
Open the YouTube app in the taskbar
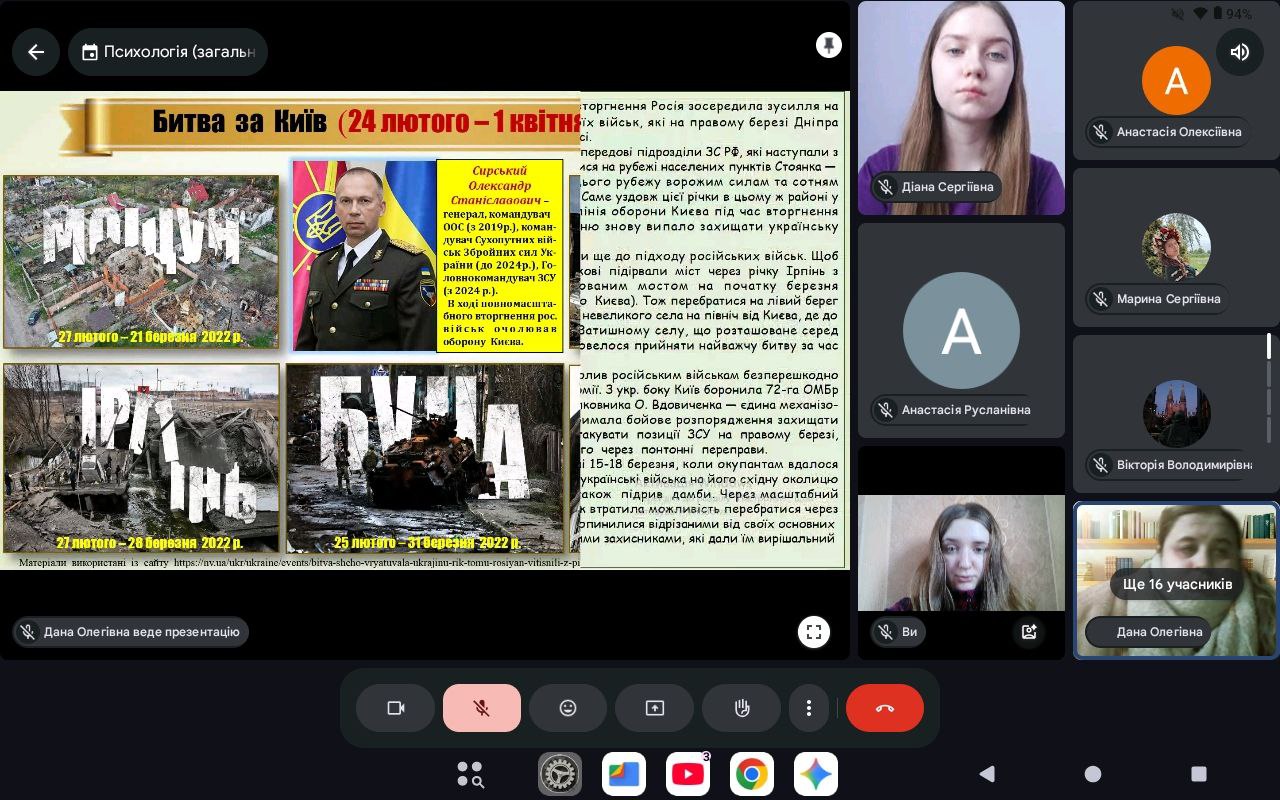688,774
